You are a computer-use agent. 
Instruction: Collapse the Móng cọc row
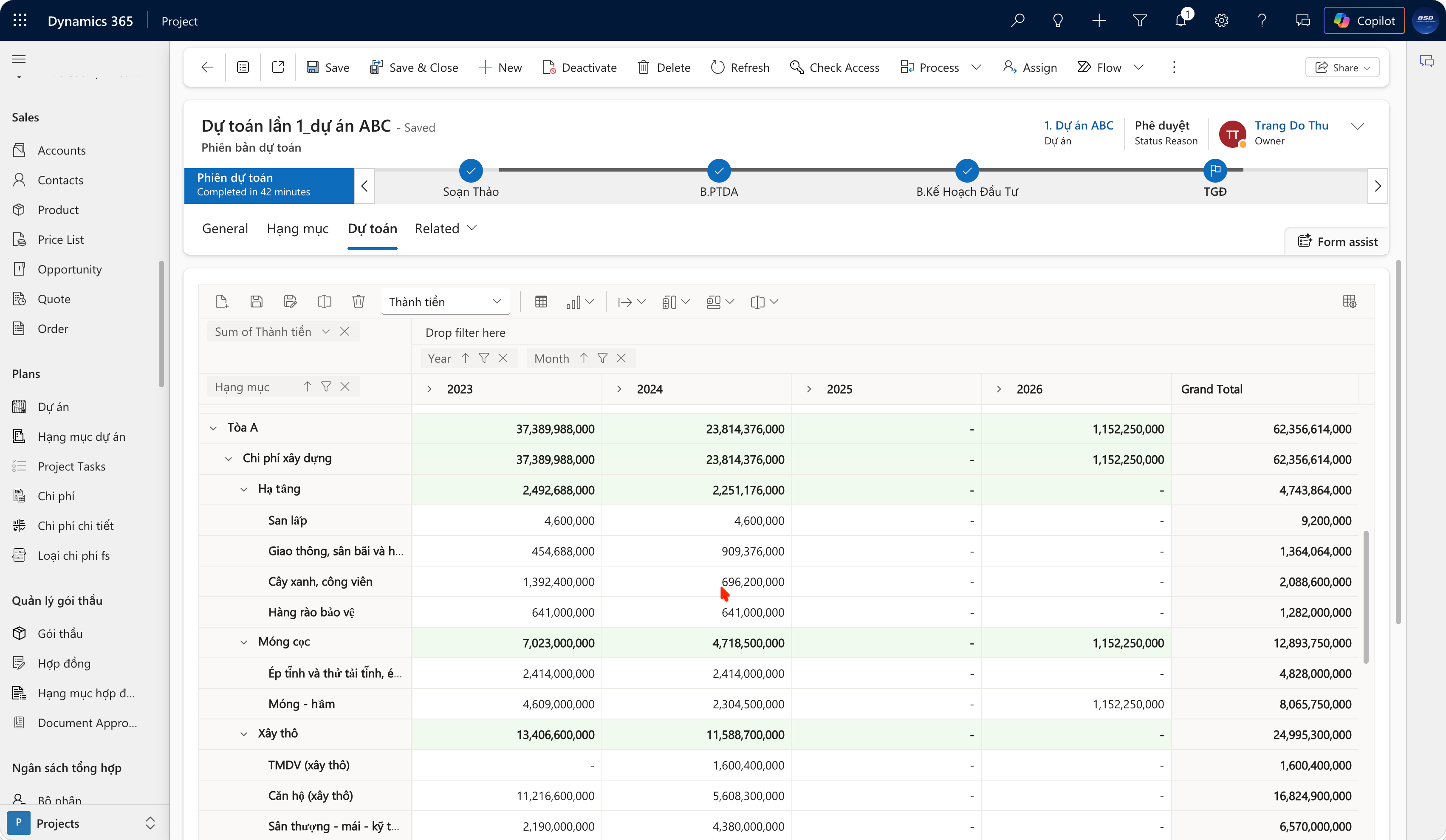(x=244, y=643)
